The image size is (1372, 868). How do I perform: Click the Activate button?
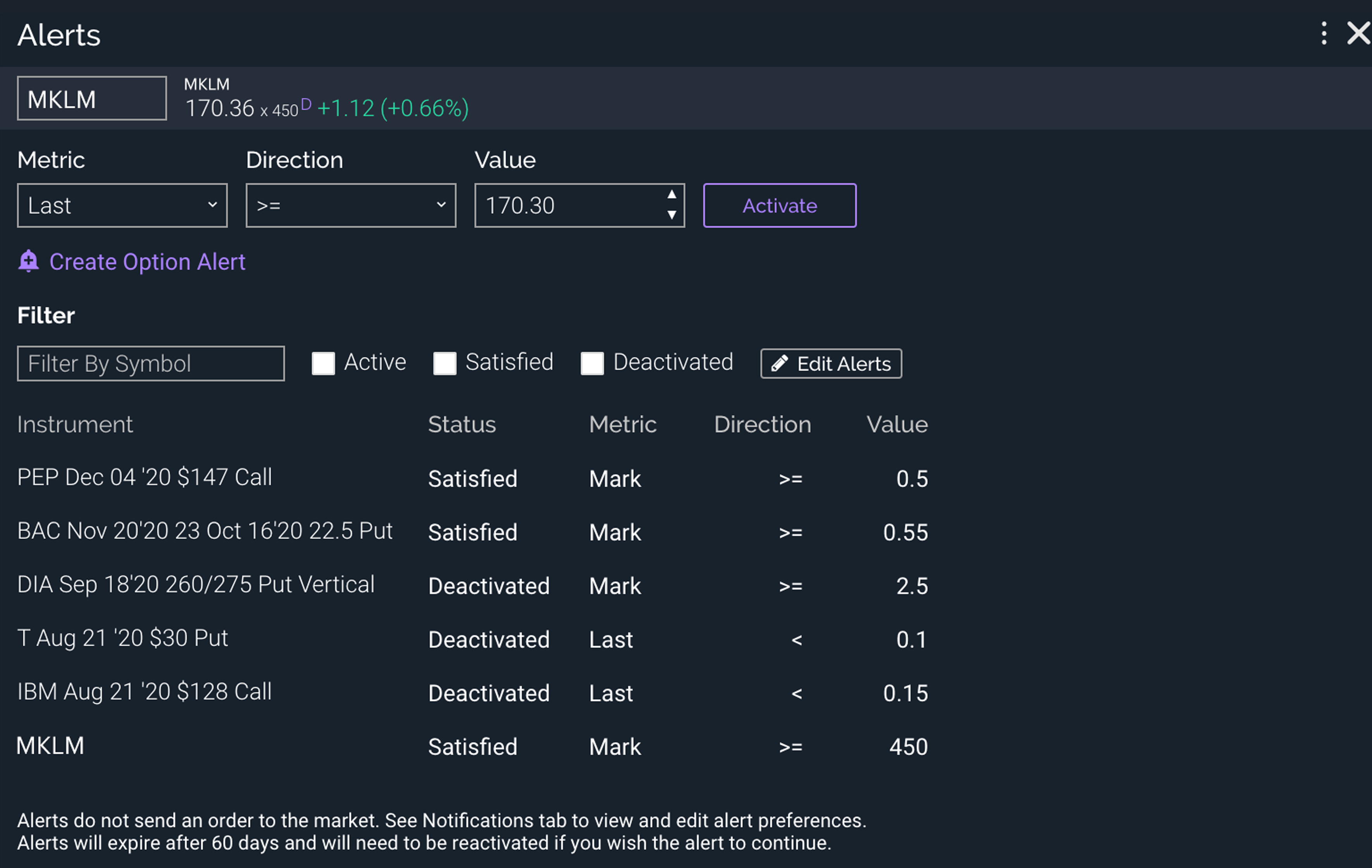coord(779,206)
